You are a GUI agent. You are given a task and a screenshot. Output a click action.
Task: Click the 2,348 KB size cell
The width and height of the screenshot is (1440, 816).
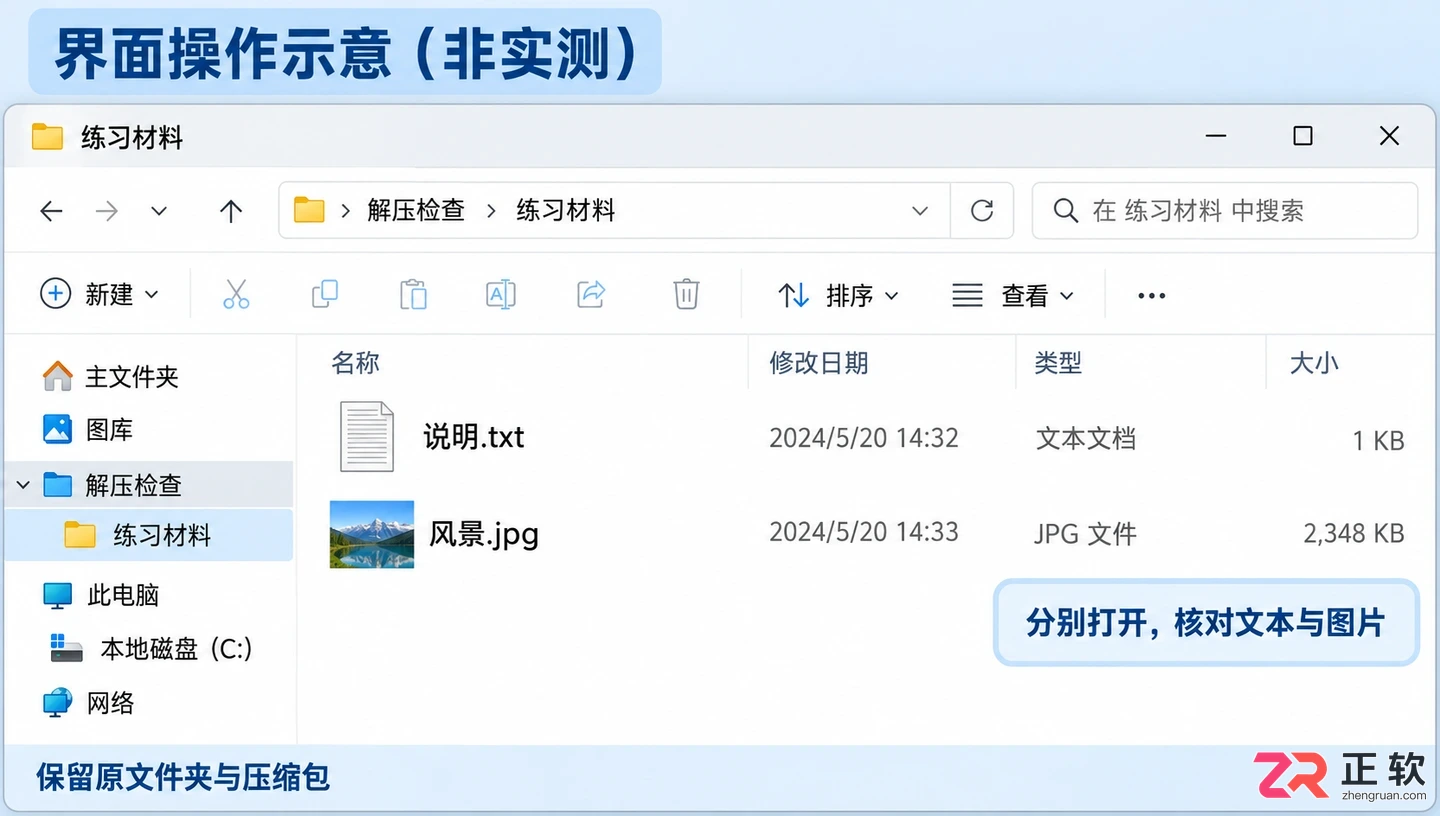point(1354,534)
